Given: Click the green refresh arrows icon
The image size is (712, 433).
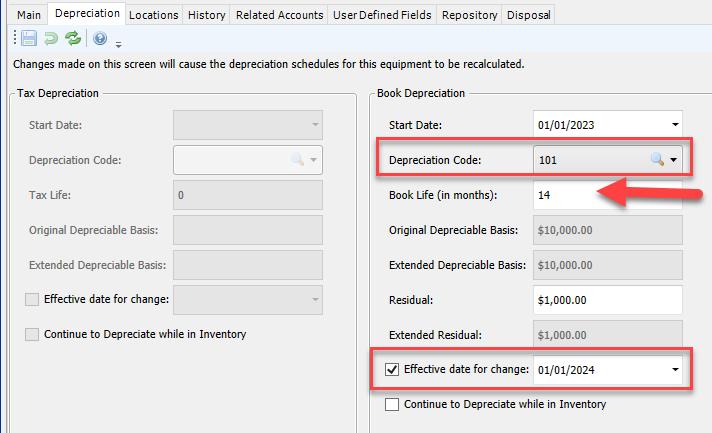Looking at the screenshot, I should pyautogui.click(x=73, y=38).
